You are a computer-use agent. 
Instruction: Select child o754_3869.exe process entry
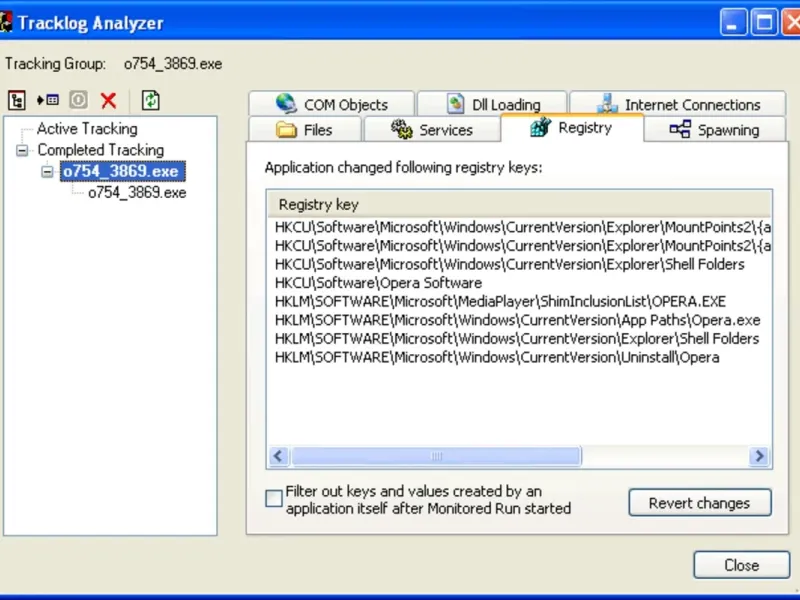pyautogui.click(x=137, y=192)
